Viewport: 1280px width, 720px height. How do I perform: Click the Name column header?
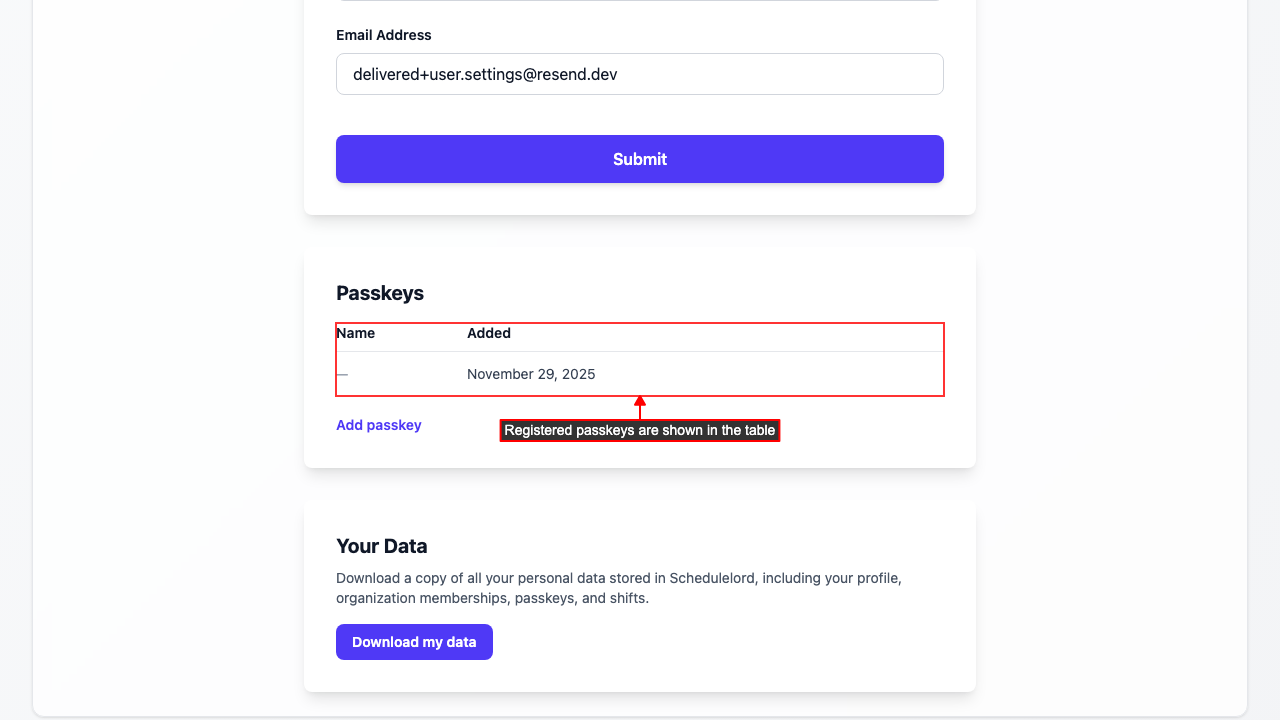pos(356,333)
